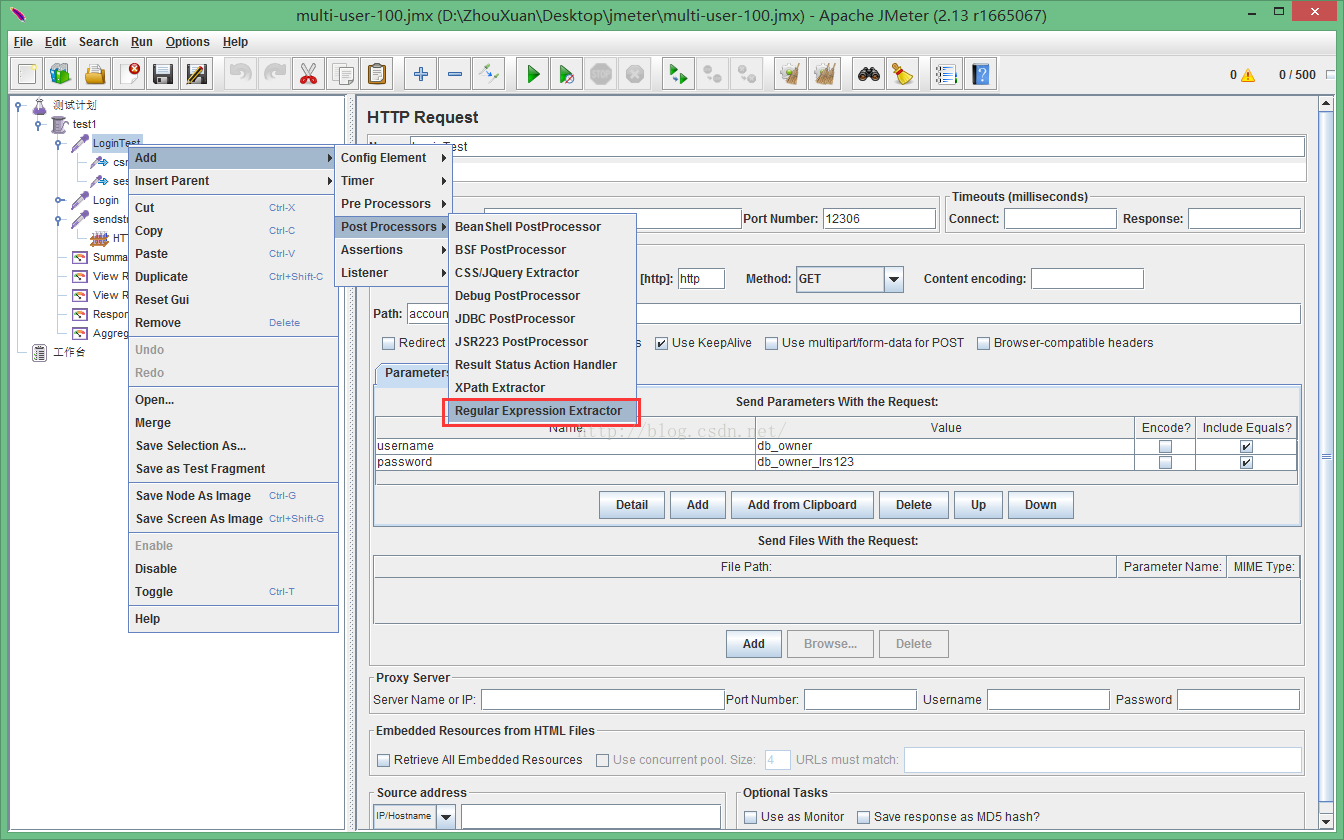Click the Search binoculars icon
This screenshot has height=840, width=1344.
[x=869, y=74]
